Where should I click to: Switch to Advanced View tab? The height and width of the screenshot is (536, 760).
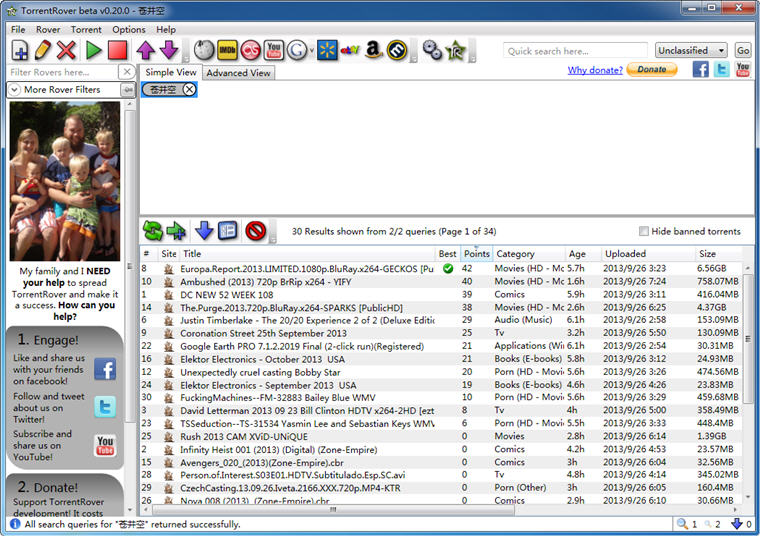tap(238, 73)
